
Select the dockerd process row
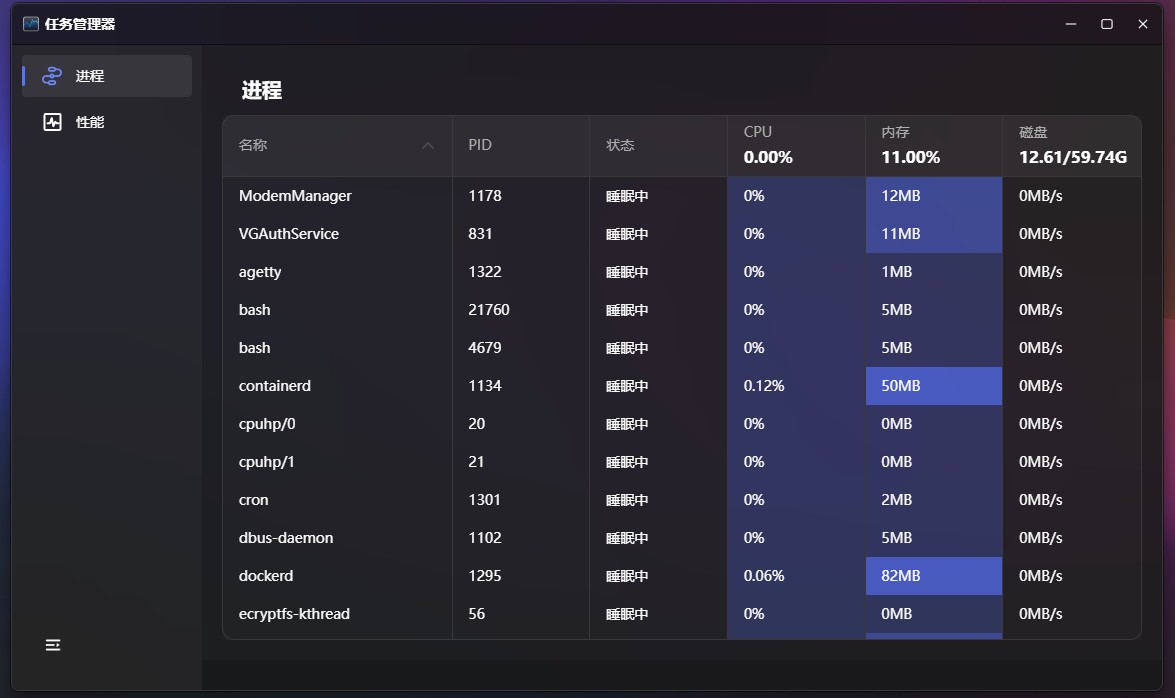tap(266, 576)
